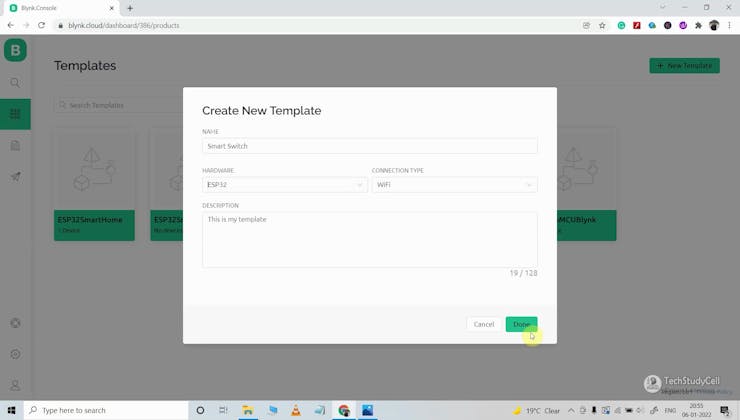The image size is (740, 420).
Task: Open the Windows Start menu
Action: coord(11,411)
